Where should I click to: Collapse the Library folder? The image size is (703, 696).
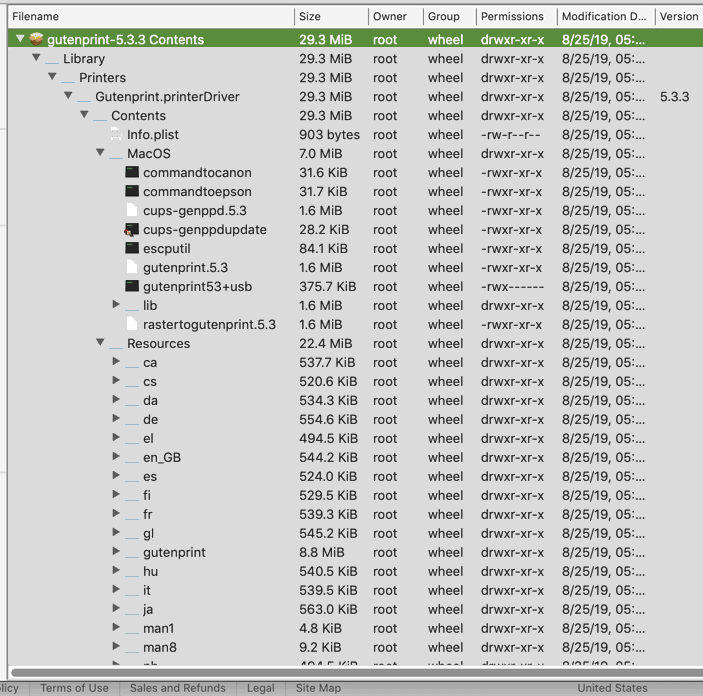pyautogui.click(x=36, y=58)
